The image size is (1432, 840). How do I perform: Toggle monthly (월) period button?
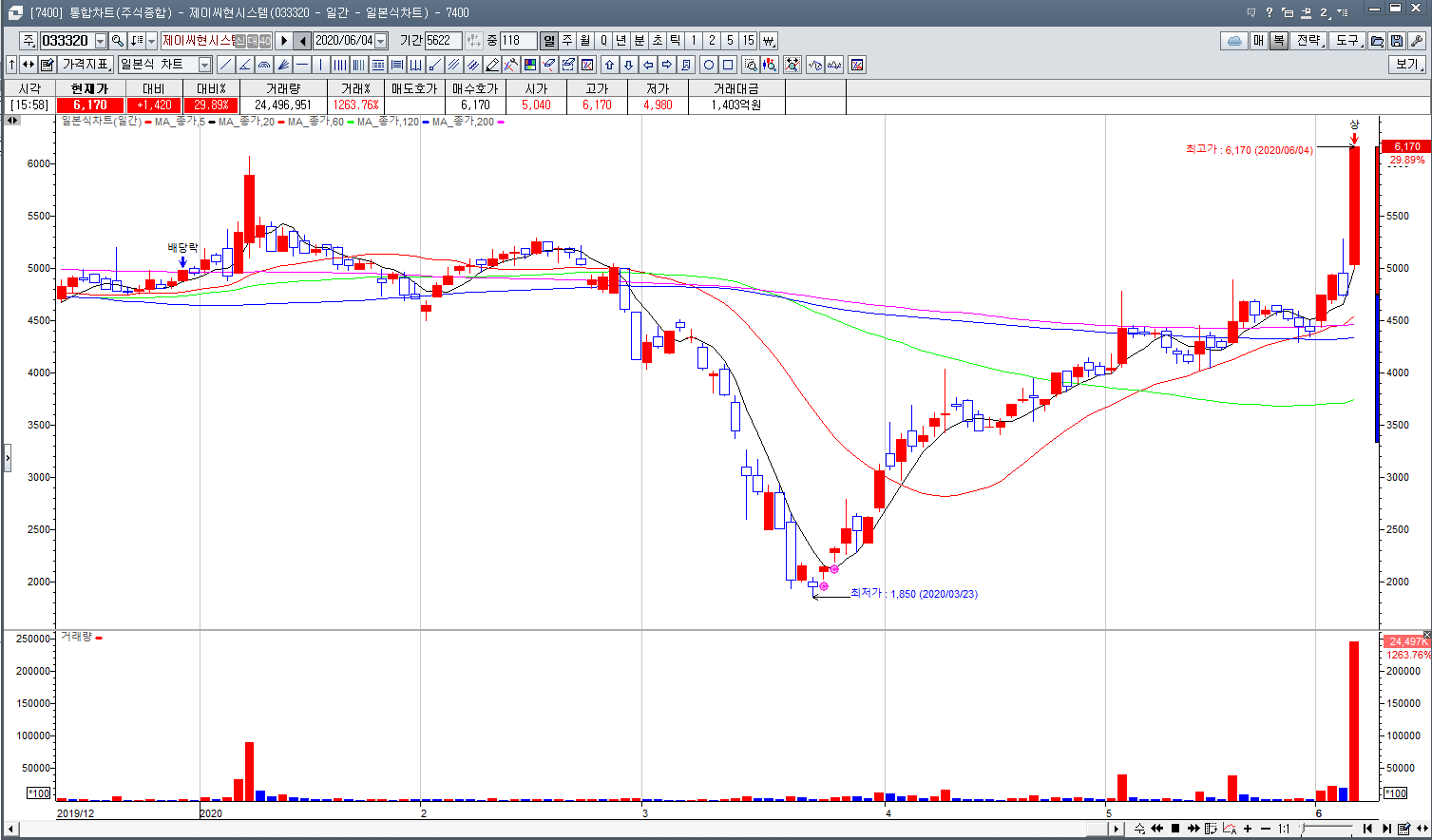tap(585, 41)
